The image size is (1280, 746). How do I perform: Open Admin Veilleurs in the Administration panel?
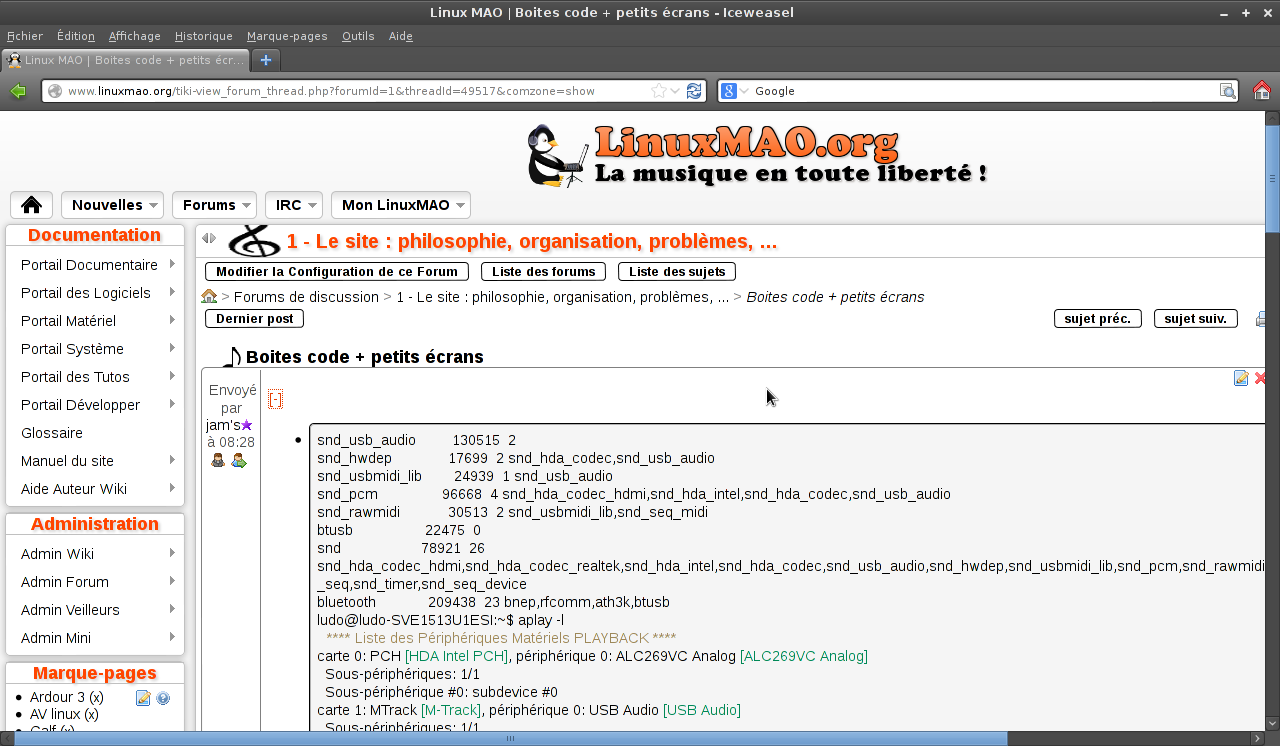[70, 610]
